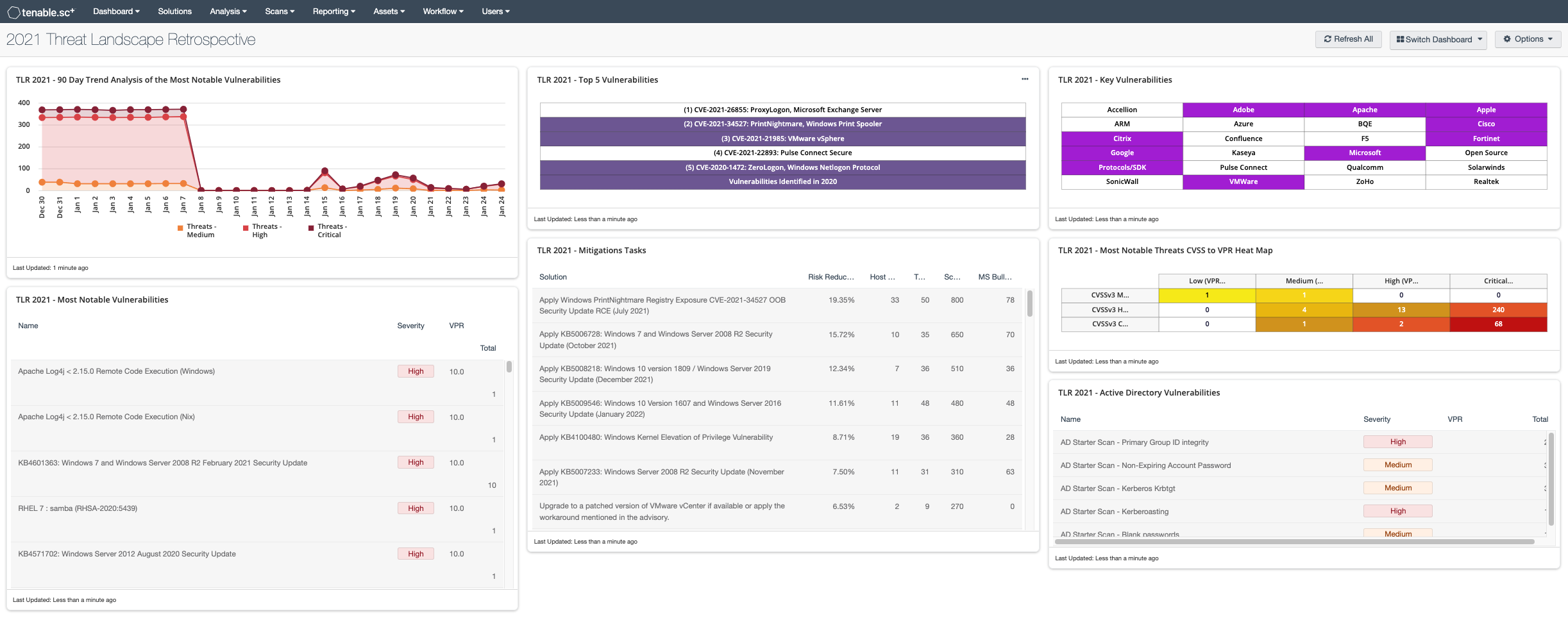Click the Apply KB4100480 mitigation row
Image resolution: width=1568 pixels, height=618 pixels.
[777, 442]
